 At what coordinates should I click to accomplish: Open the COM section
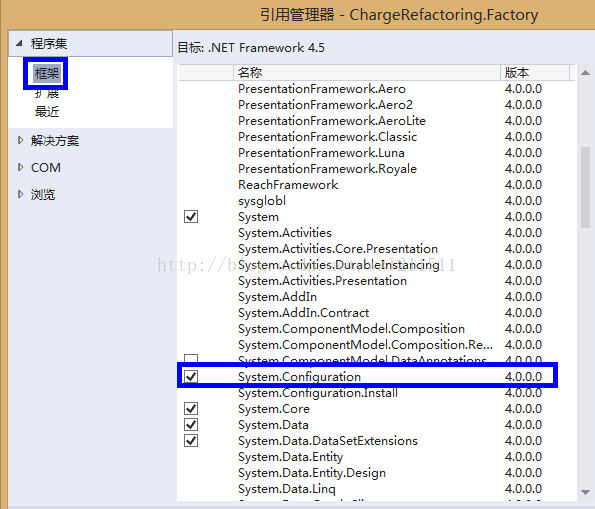click(46, 167)
